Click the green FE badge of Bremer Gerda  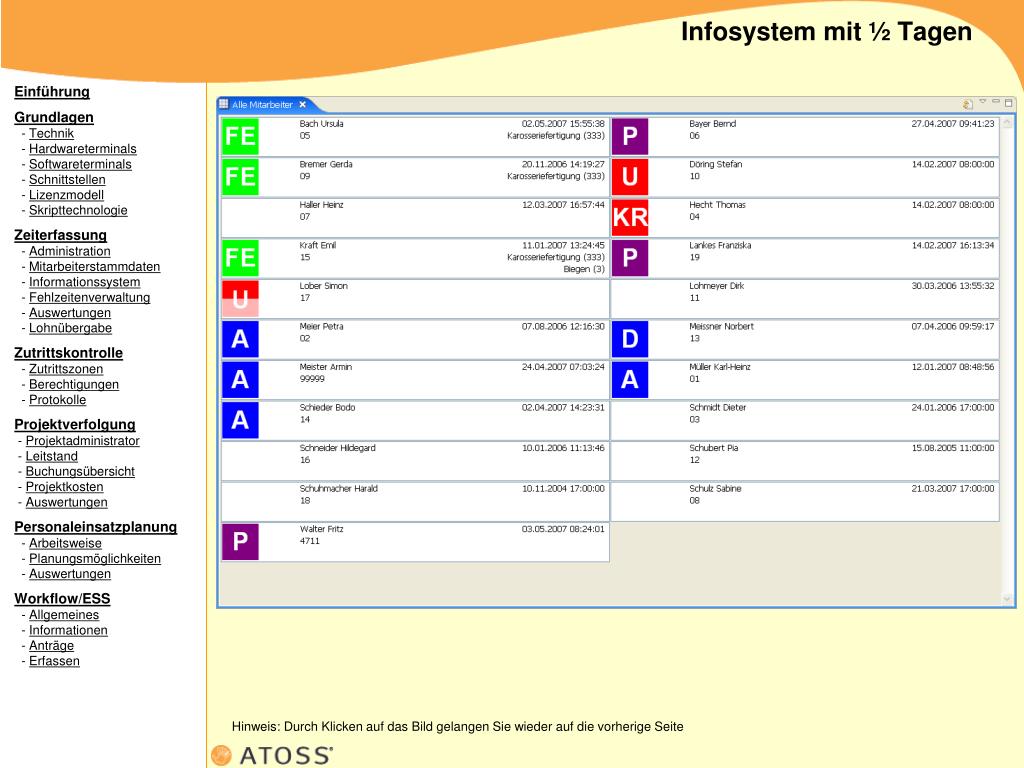(x=240, y=177)
